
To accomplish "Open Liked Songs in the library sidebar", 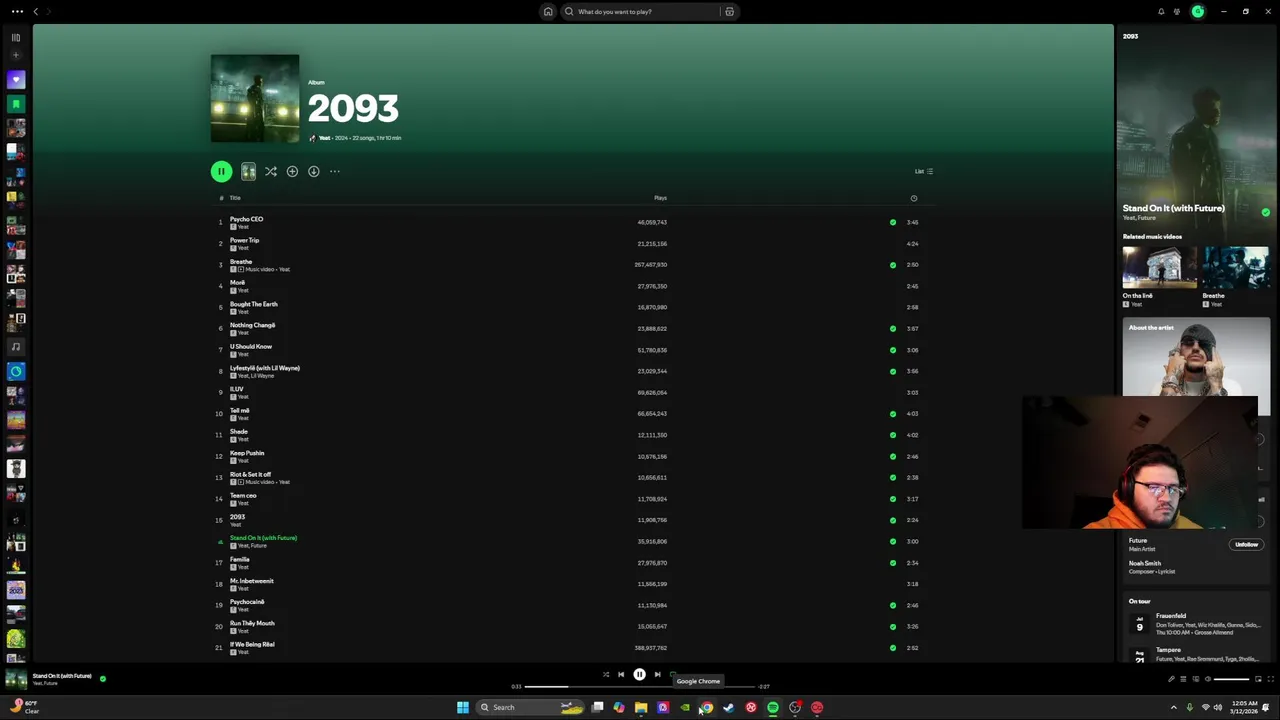I will [x=16, y=79].
